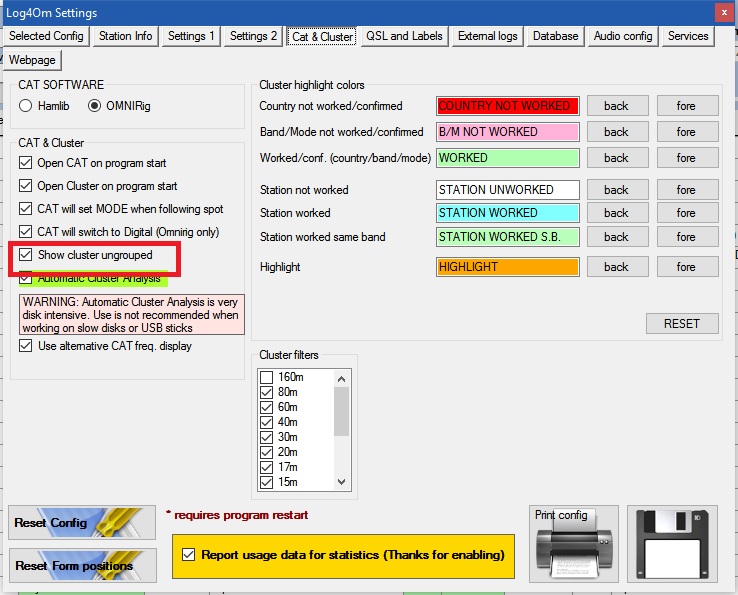Set fore color for Station worked same band
The image size is (738, 595).
[x=688, y=237]
